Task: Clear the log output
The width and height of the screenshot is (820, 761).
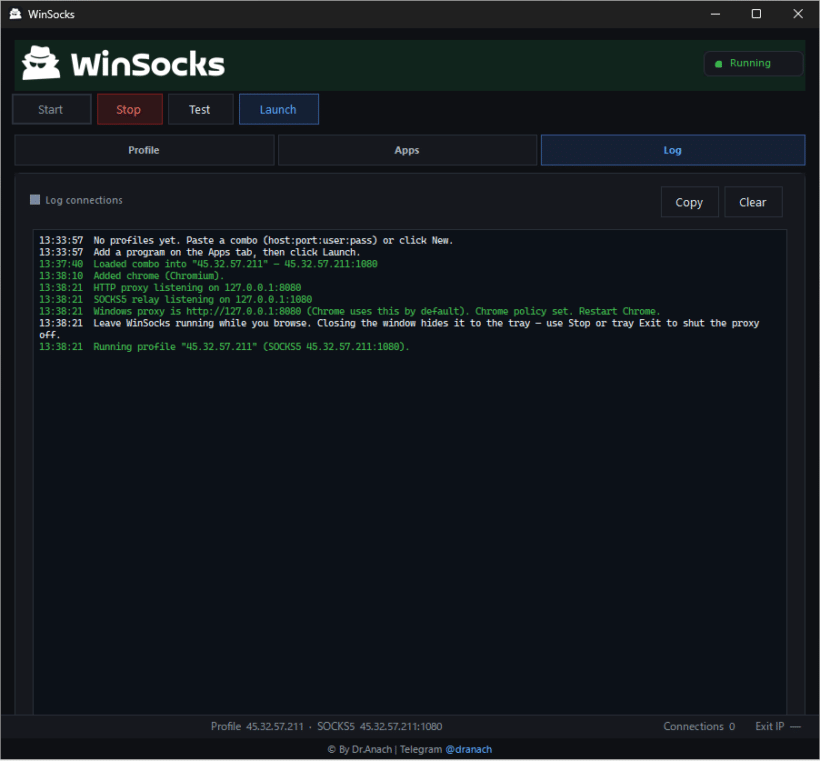Action: (753, 202)
